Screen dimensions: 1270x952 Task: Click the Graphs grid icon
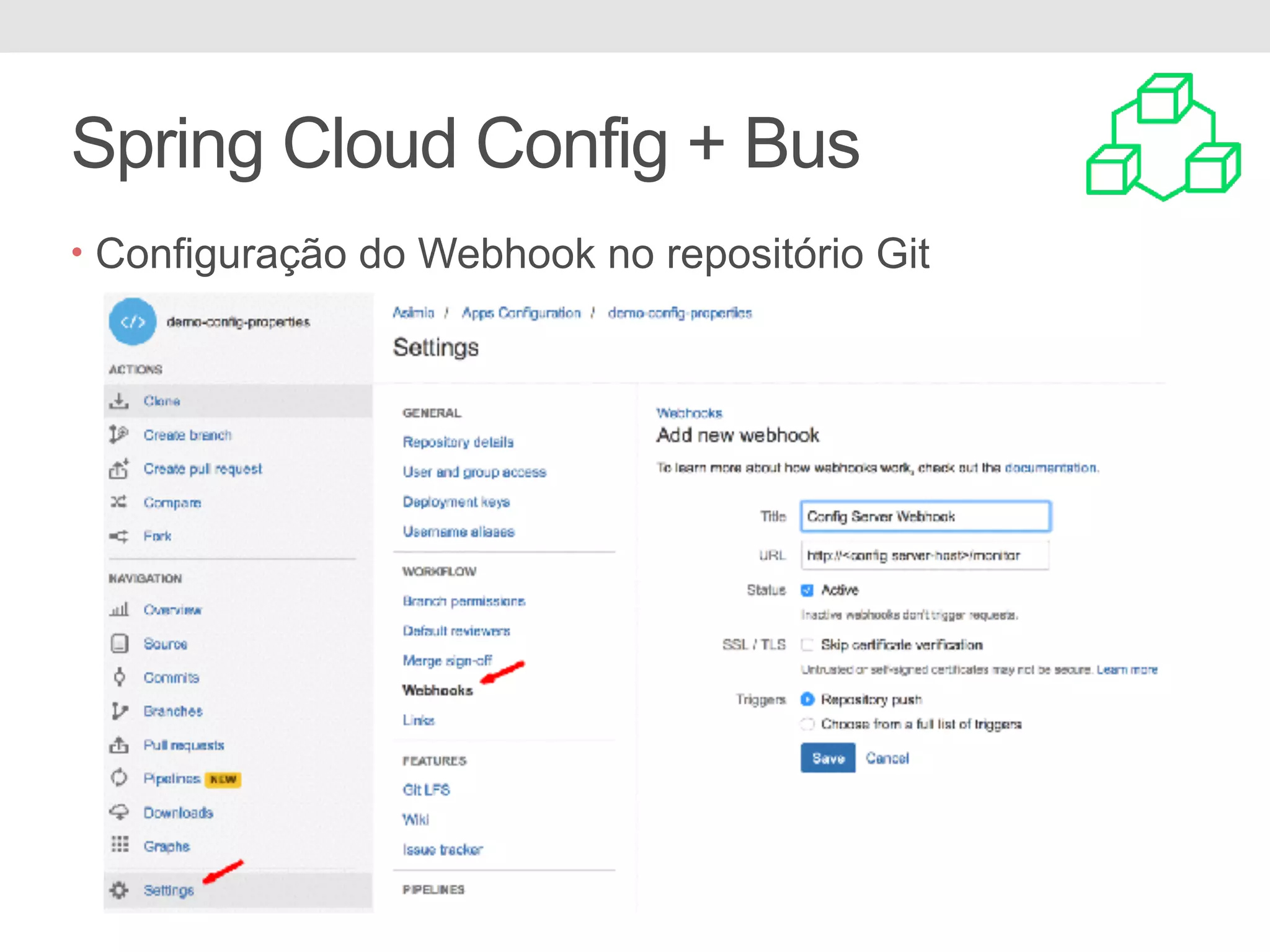120,845
